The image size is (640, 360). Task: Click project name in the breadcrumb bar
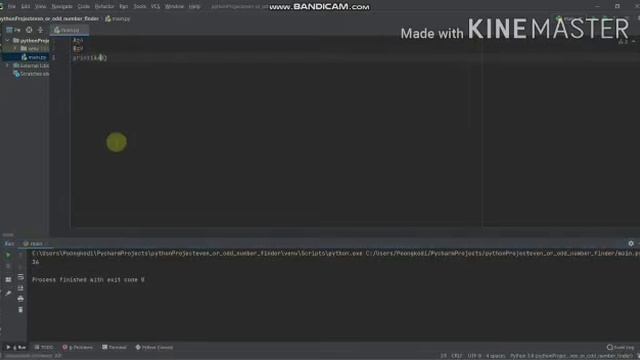[x=49, y=19]
